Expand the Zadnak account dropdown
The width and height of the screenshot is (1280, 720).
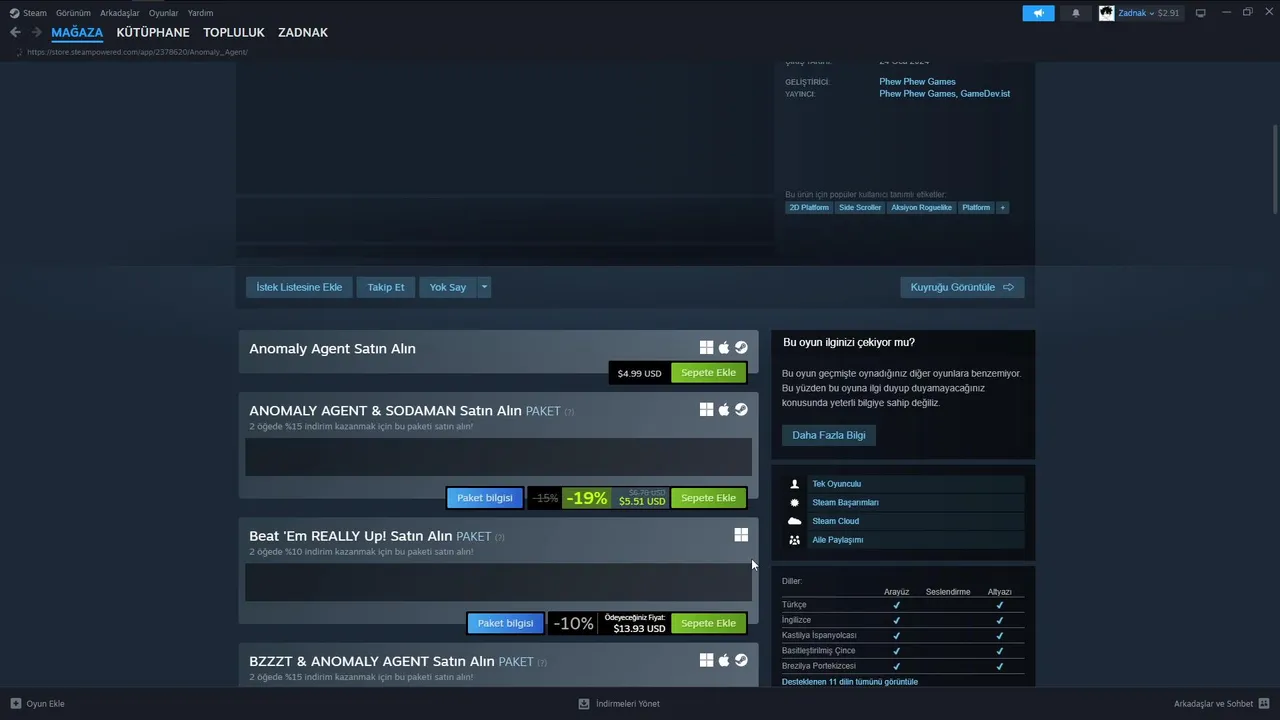(x=1152, y=13)
